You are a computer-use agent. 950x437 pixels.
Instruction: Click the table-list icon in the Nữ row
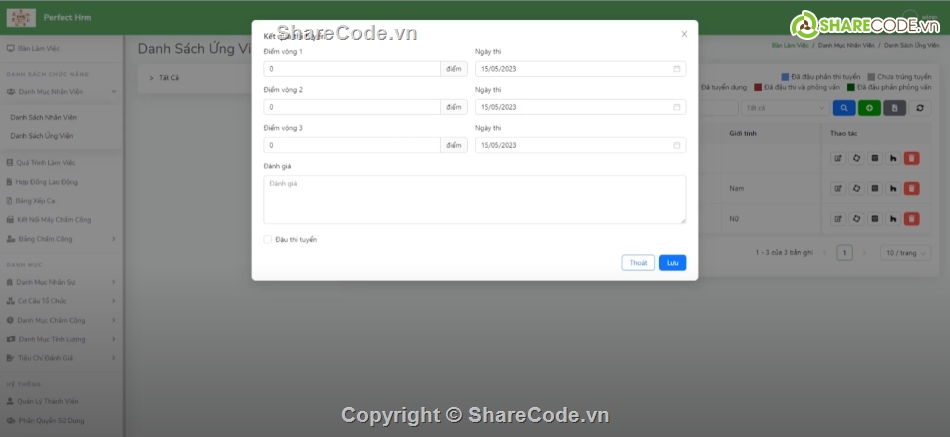874,219
